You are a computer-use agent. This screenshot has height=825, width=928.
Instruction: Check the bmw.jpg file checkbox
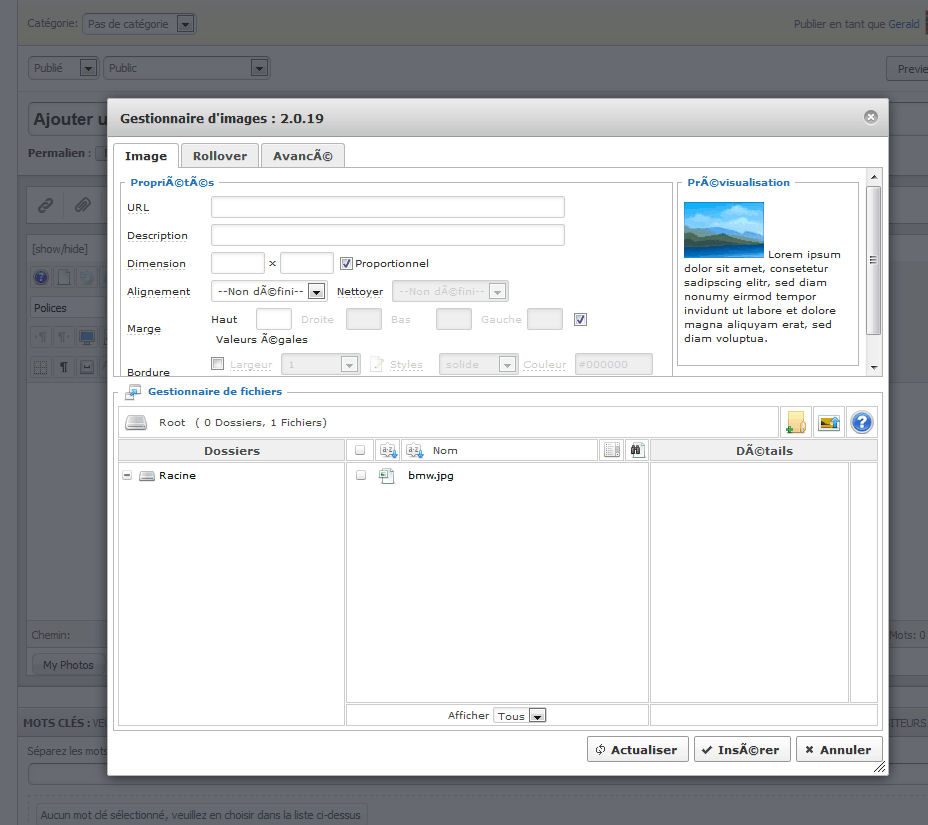click(361, 476)
